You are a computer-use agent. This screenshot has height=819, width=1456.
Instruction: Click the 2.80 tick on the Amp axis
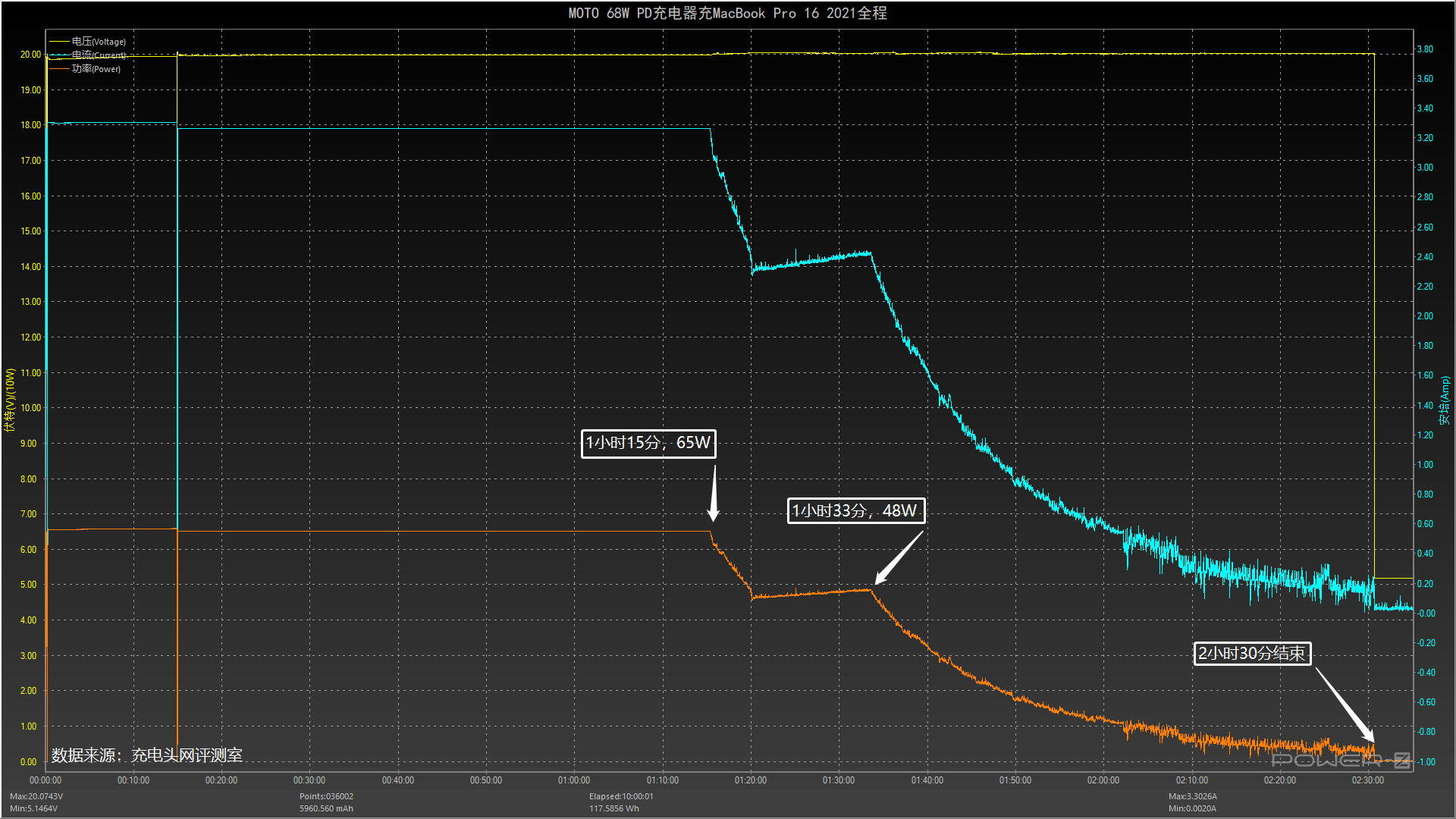pyautogui.click(x=1425, y=197)
